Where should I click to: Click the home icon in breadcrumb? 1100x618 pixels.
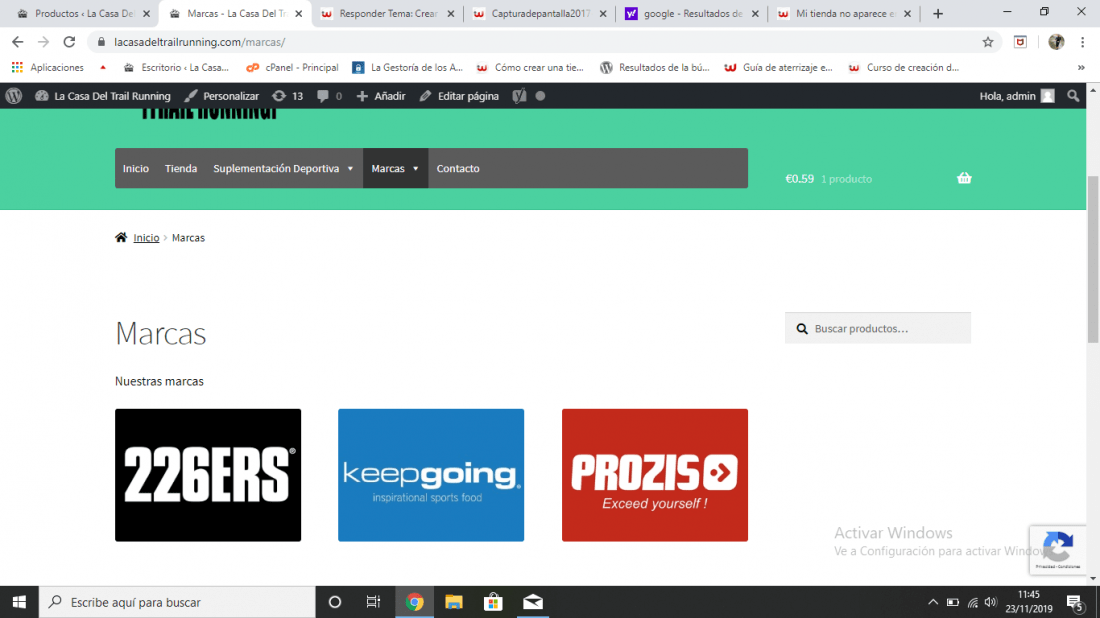pyautogui.click(x=121, y=237)
